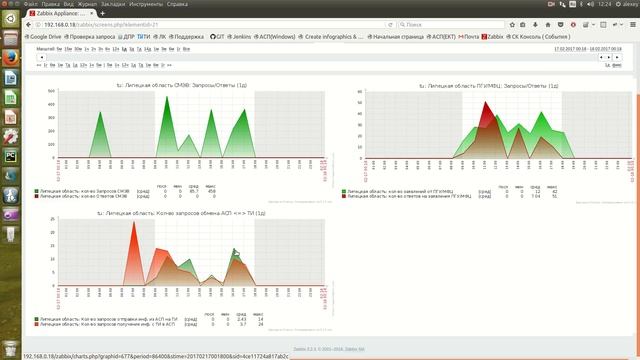Viewport: 640px width, 360px height.
Task: Open the system settings tools icon in dock
Action: click(x=11, y=136)
